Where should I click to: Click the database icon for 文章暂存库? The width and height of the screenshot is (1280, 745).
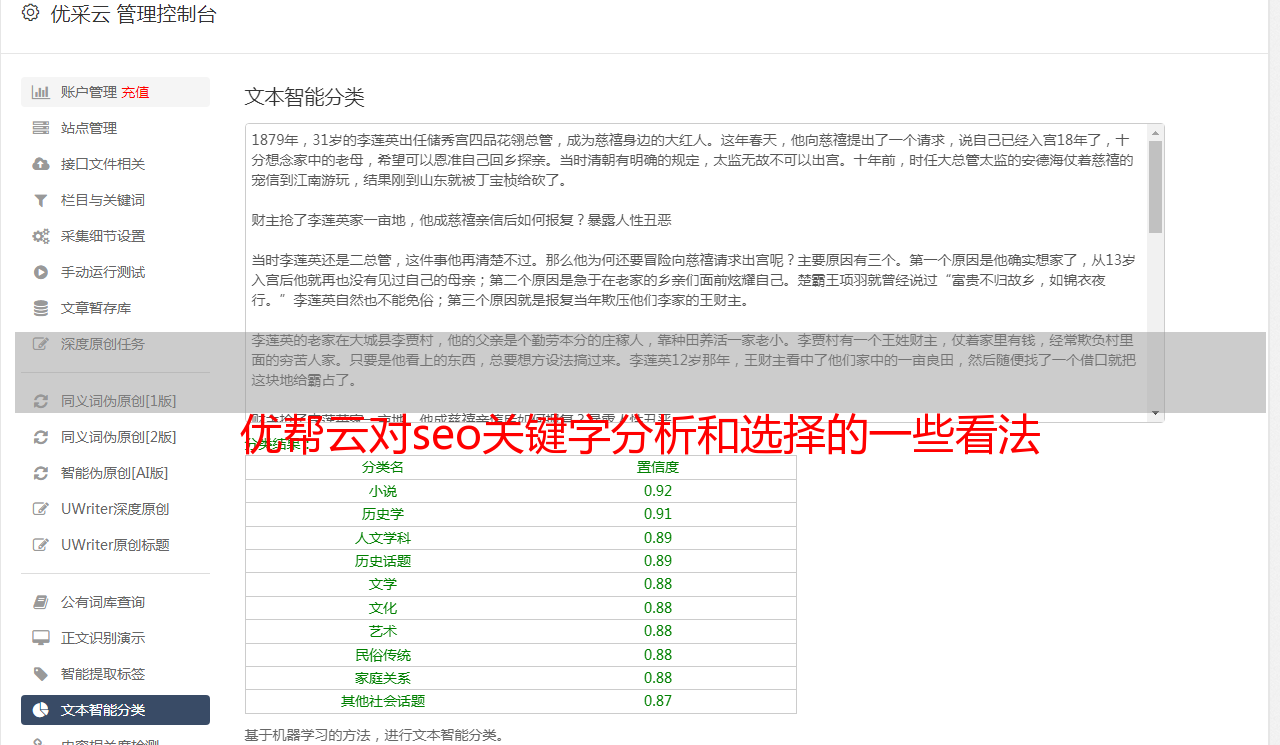coord(41,308)
